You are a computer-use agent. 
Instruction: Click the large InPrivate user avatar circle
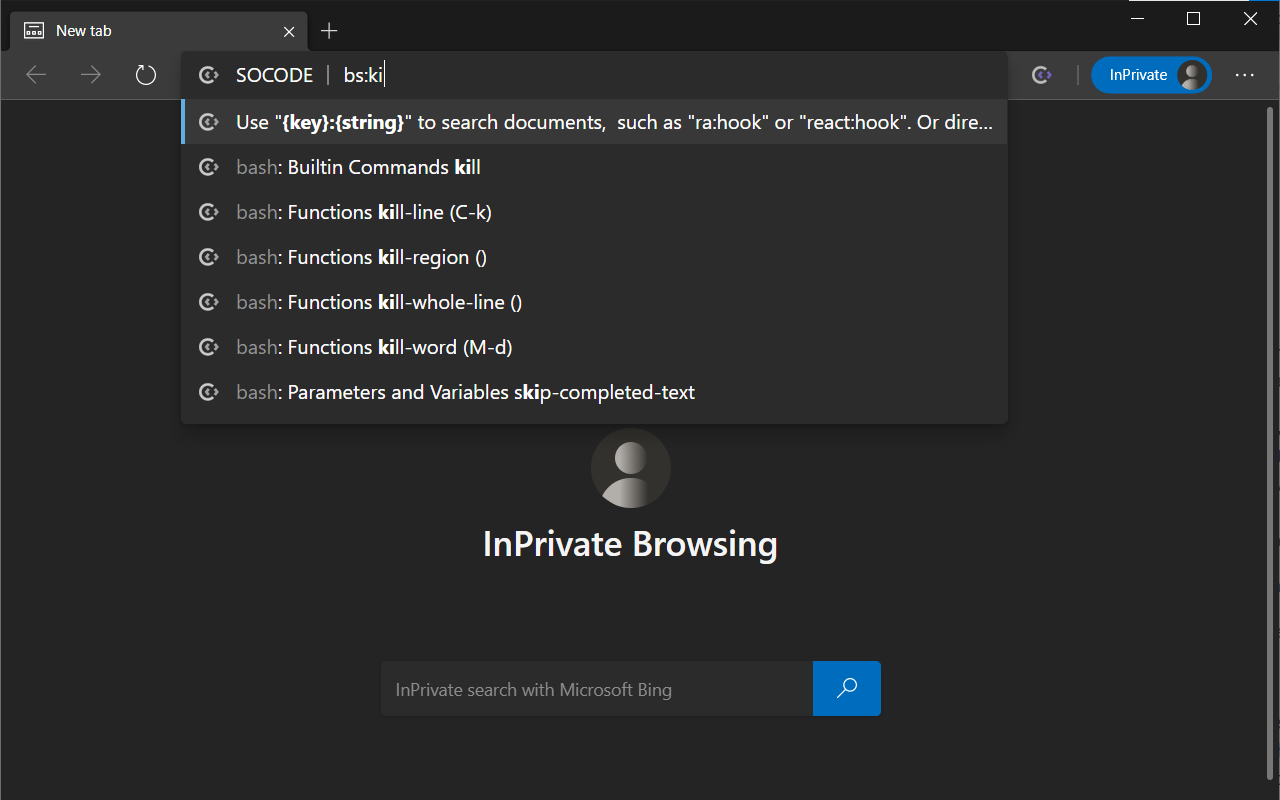click(630, 467)
